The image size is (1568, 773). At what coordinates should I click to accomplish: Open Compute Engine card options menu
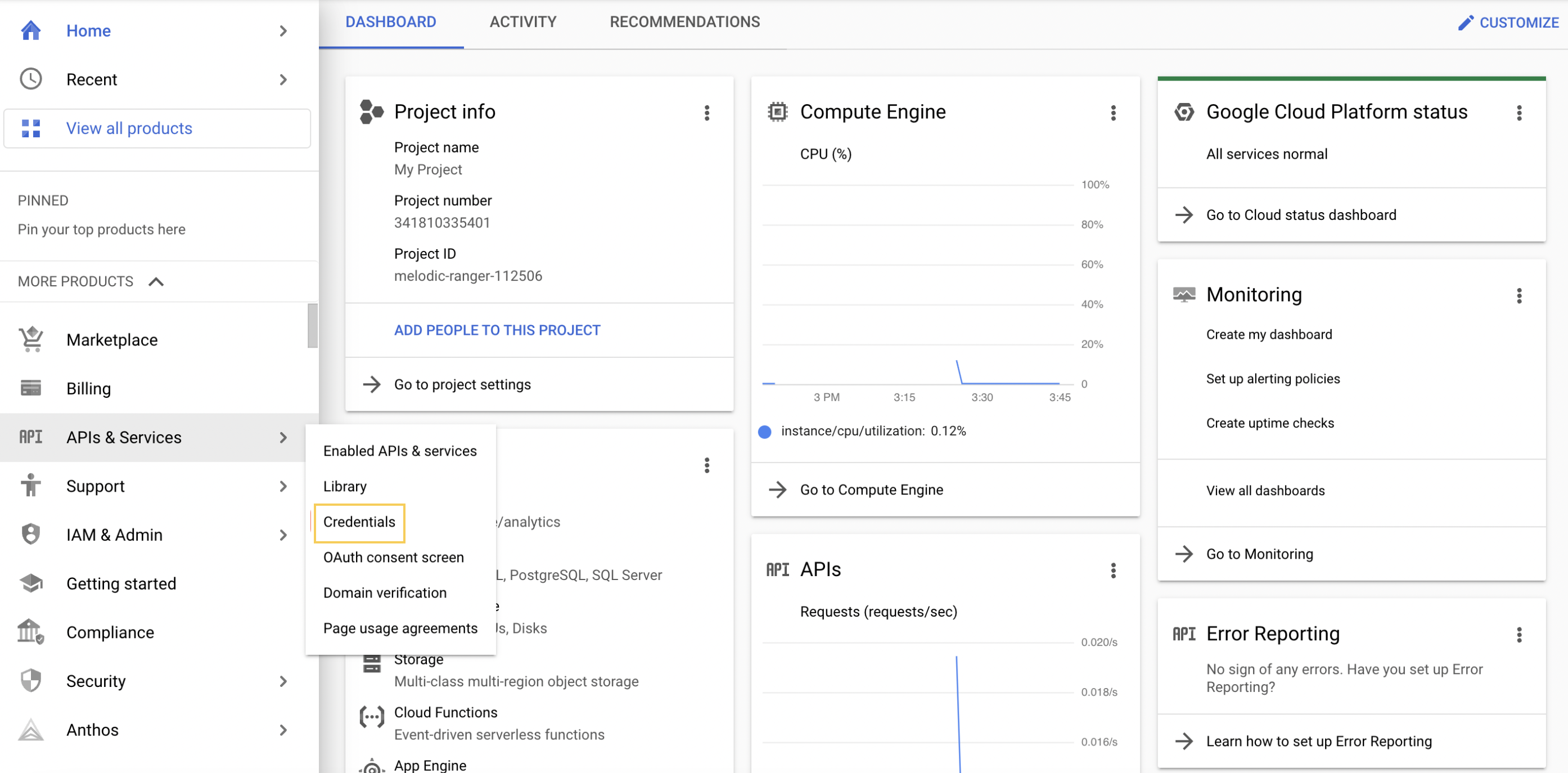[x=1112, y=113]
